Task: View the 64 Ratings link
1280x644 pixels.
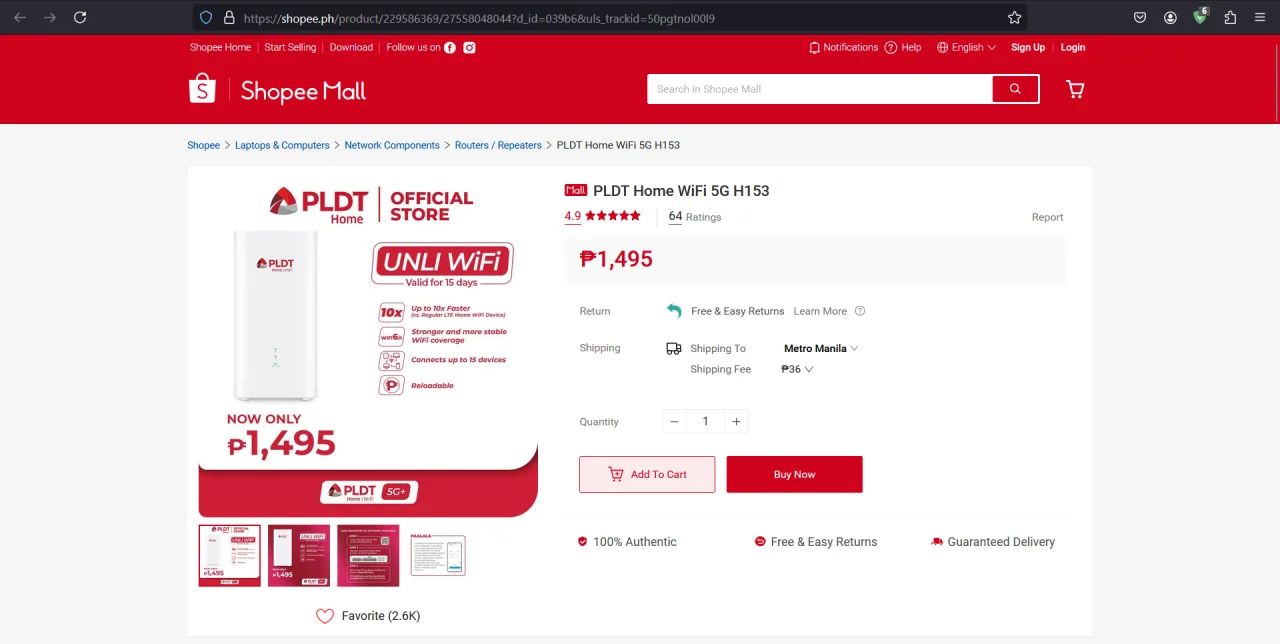Action: (x=695, y=216)
